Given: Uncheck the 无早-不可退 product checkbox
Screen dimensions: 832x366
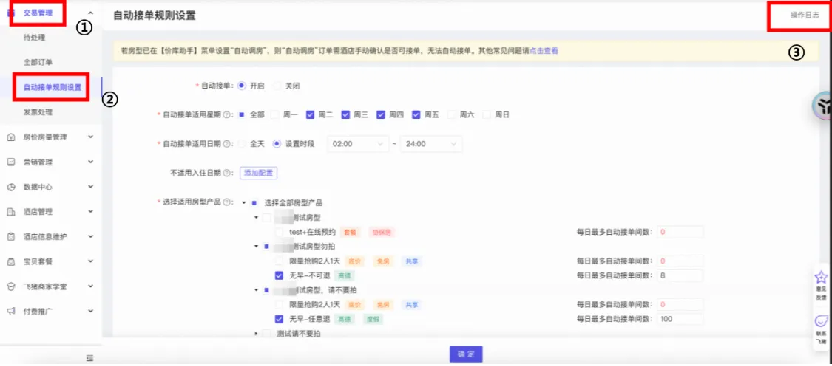Looking at the screenshot, I should (279, 276).
